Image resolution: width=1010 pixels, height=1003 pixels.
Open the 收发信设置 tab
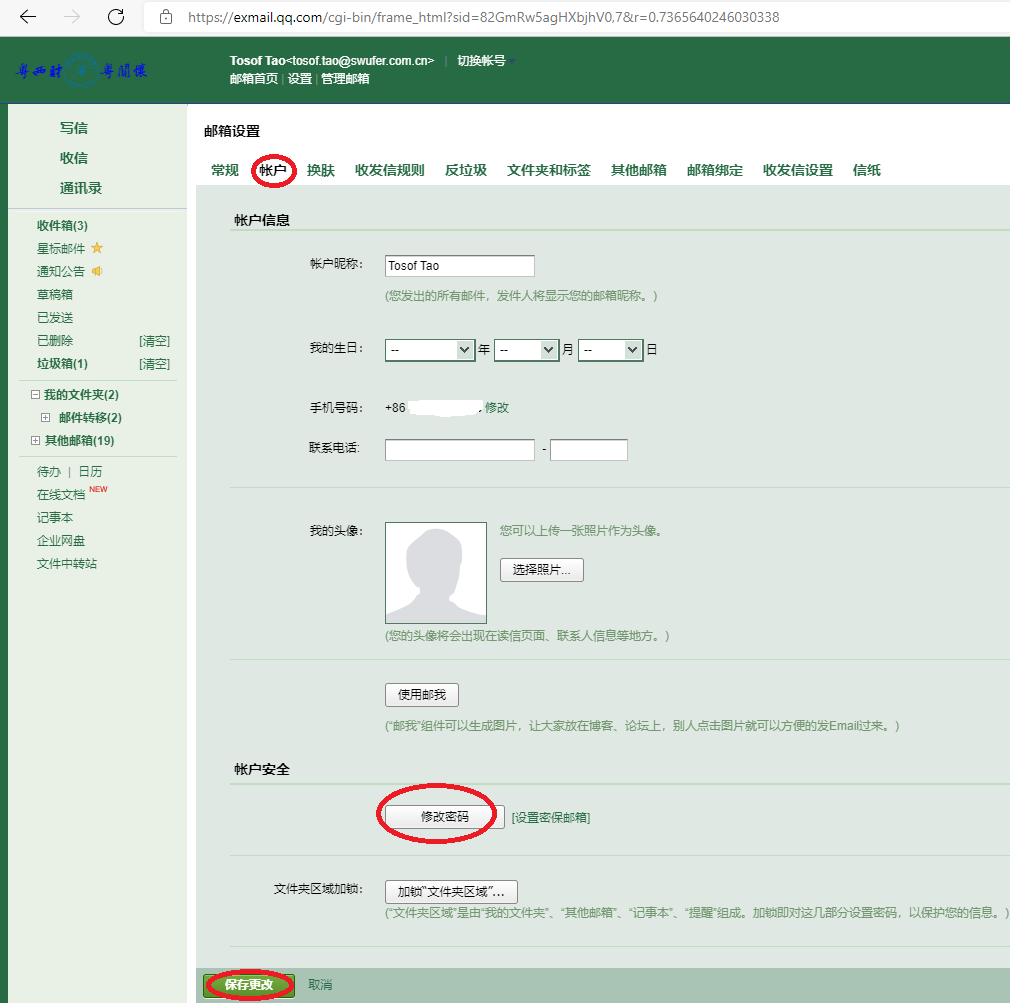coord(798,170)
